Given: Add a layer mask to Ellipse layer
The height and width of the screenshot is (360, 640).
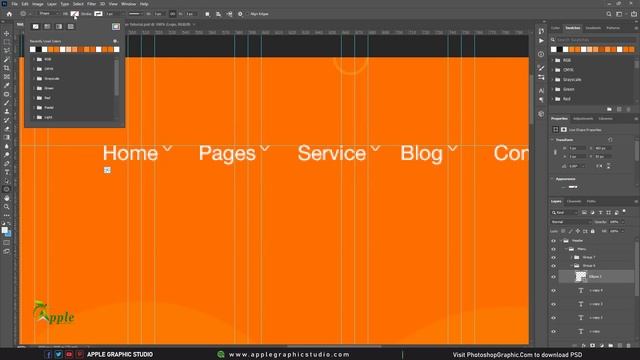Looking at the screenshot, I should (593, 346).
